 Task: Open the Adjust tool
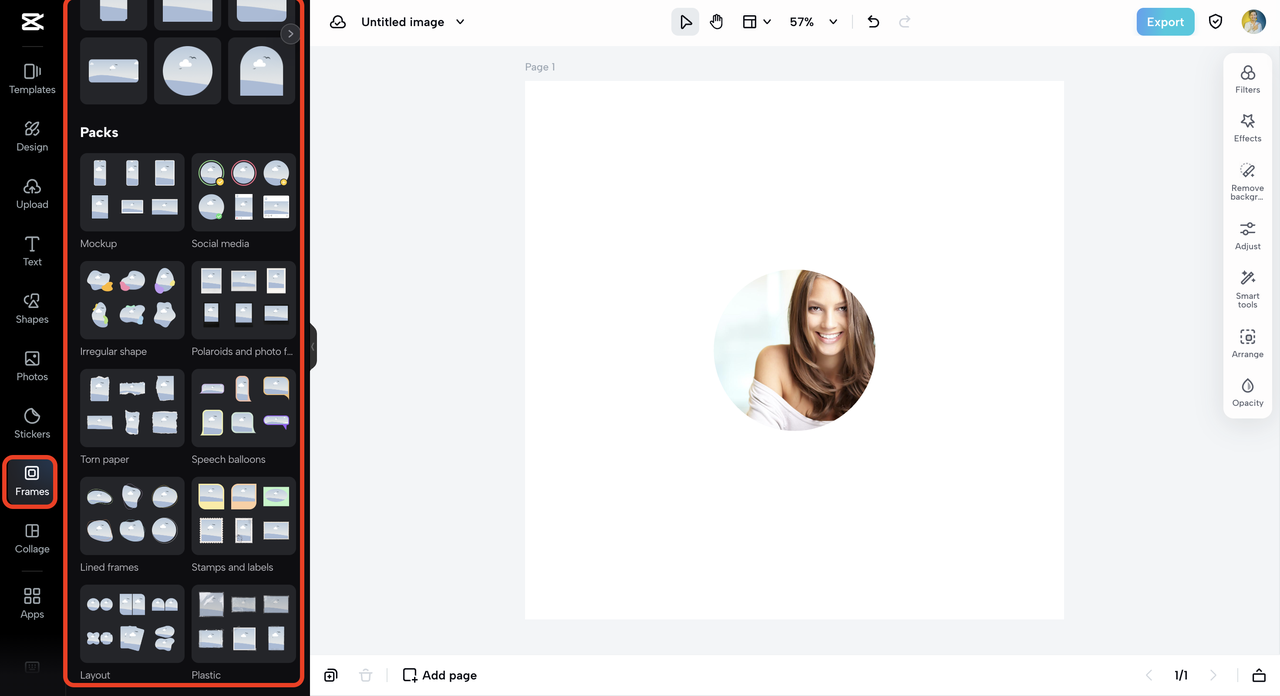tap(1248, 236)
